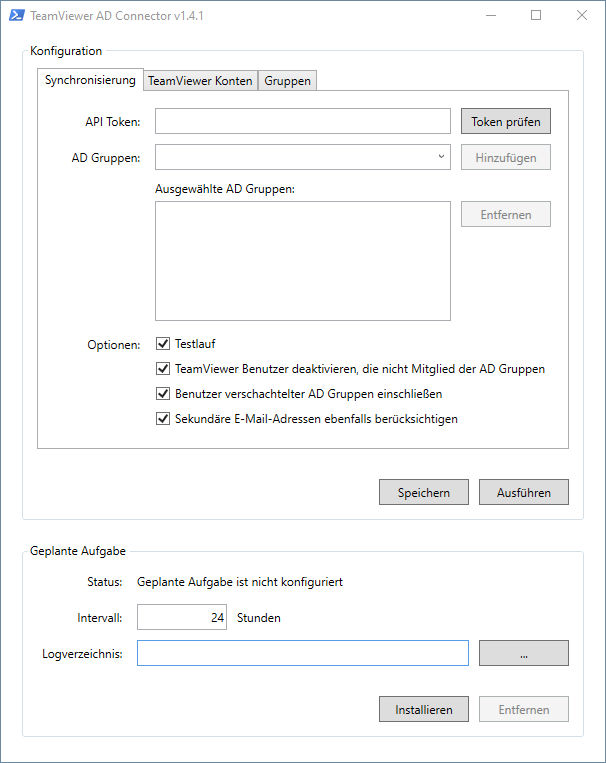
Task: Click Entfernen in Geplante Aufgabe section
Action: (x=524, y=709)
